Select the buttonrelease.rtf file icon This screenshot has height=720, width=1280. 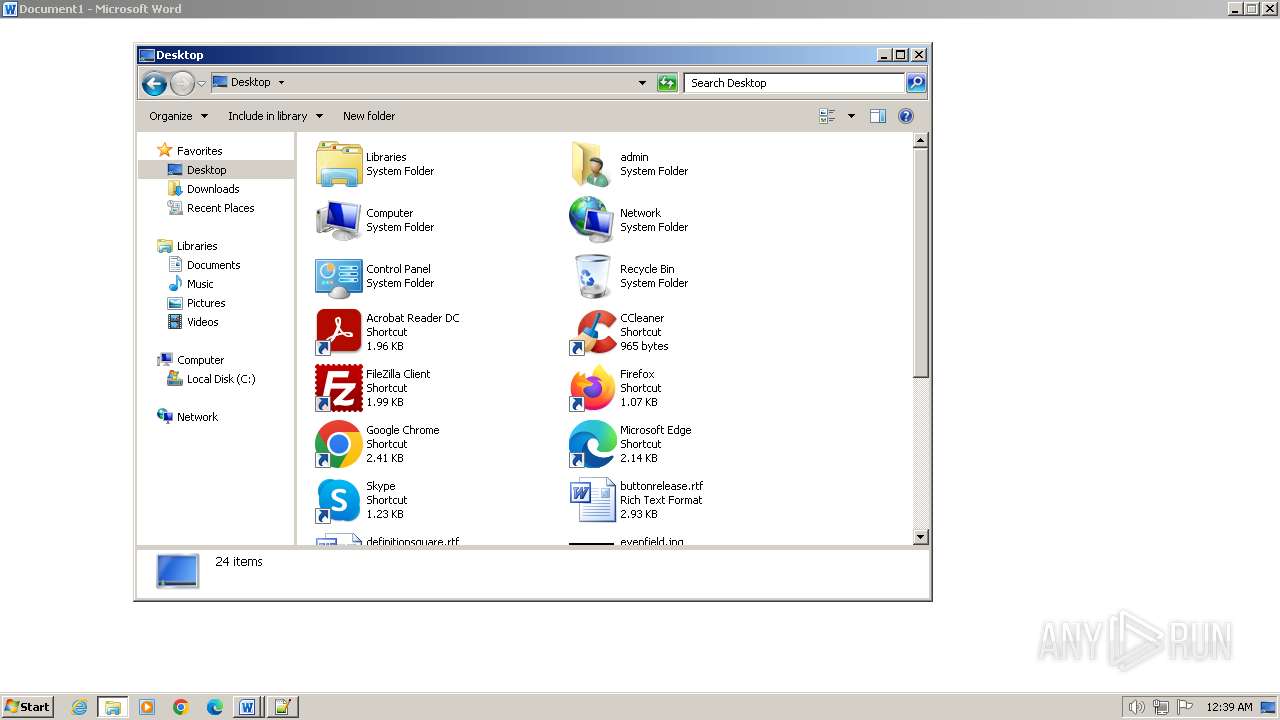coord(592,500)
